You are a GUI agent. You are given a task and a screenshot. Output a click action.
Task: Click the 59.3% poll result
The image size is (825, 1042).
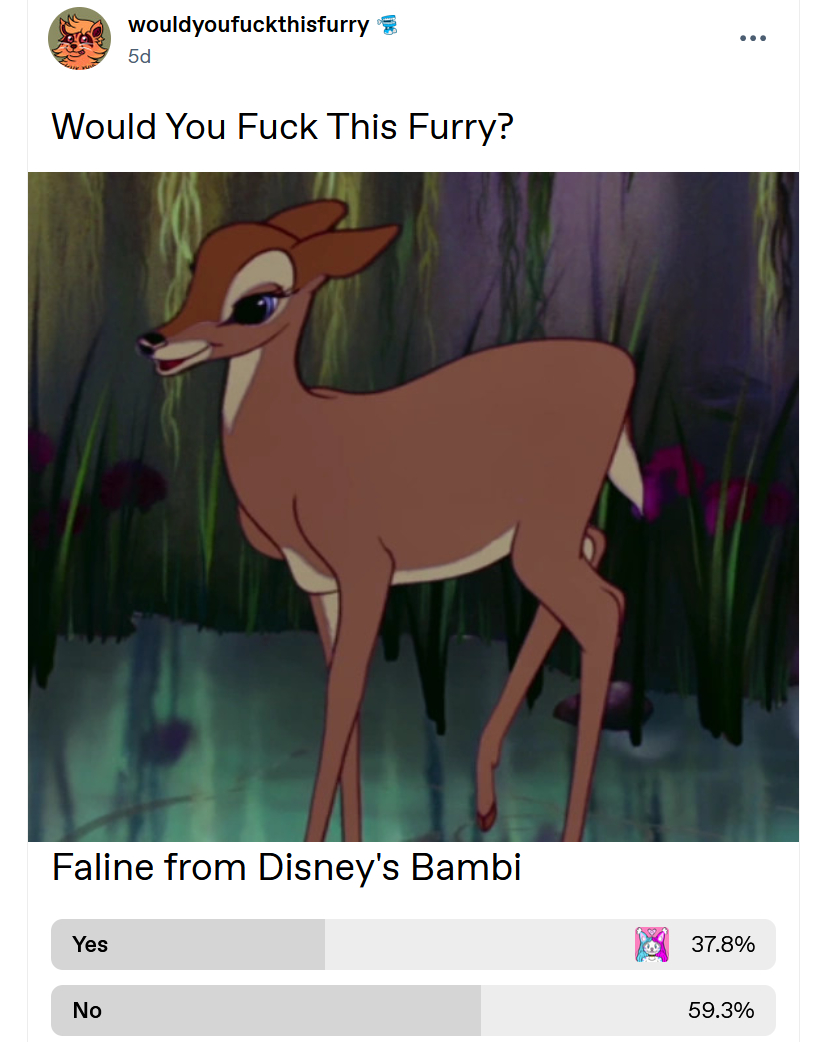coord(721,1010)
